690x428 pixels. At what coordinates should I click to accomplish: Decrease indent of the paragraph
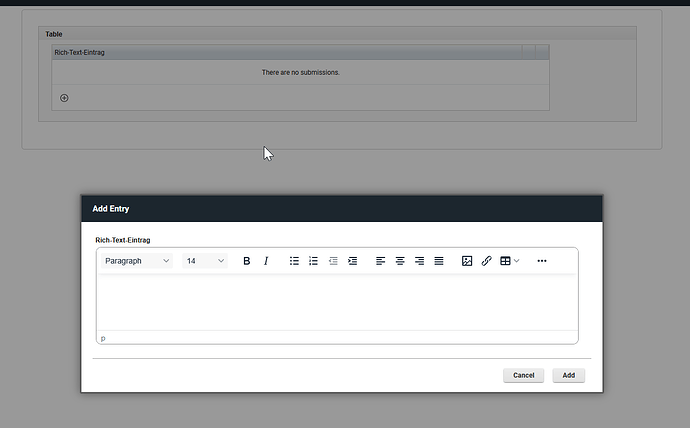pos(333,261)
